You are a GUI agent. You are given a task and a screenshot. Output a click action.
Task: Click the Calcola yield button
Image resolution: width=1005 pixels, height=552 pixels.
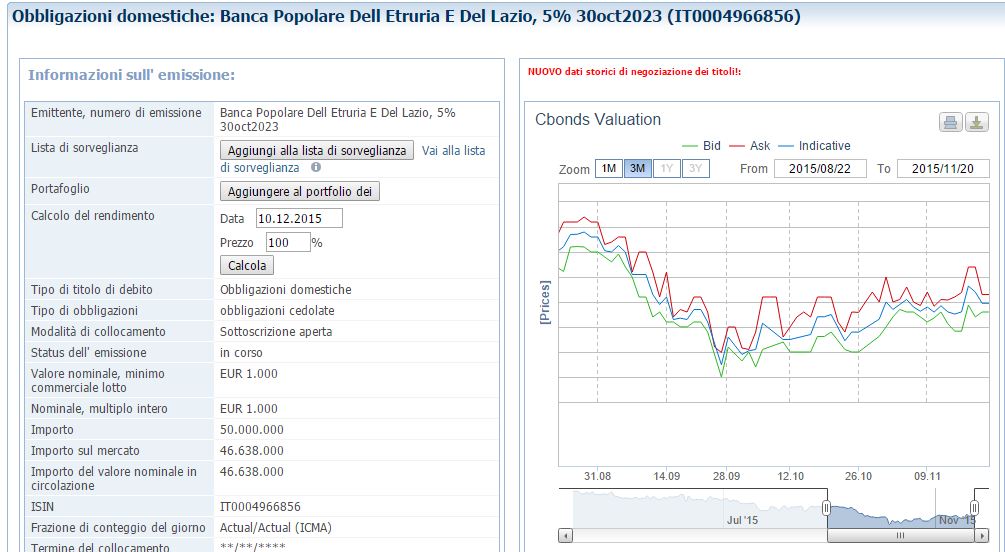pos(247,265)
